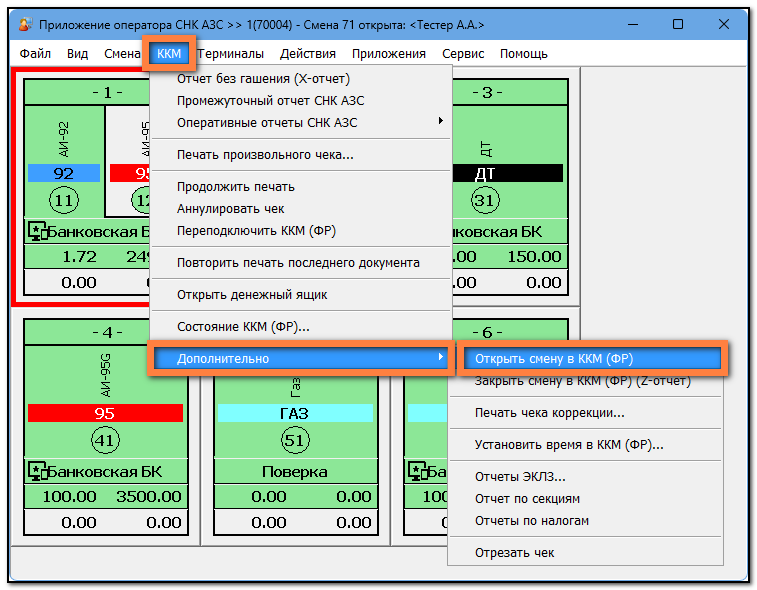The width and height of the screenshot is (757, 590).
Task: Select Печать чека коррекции
Action: 586,413
